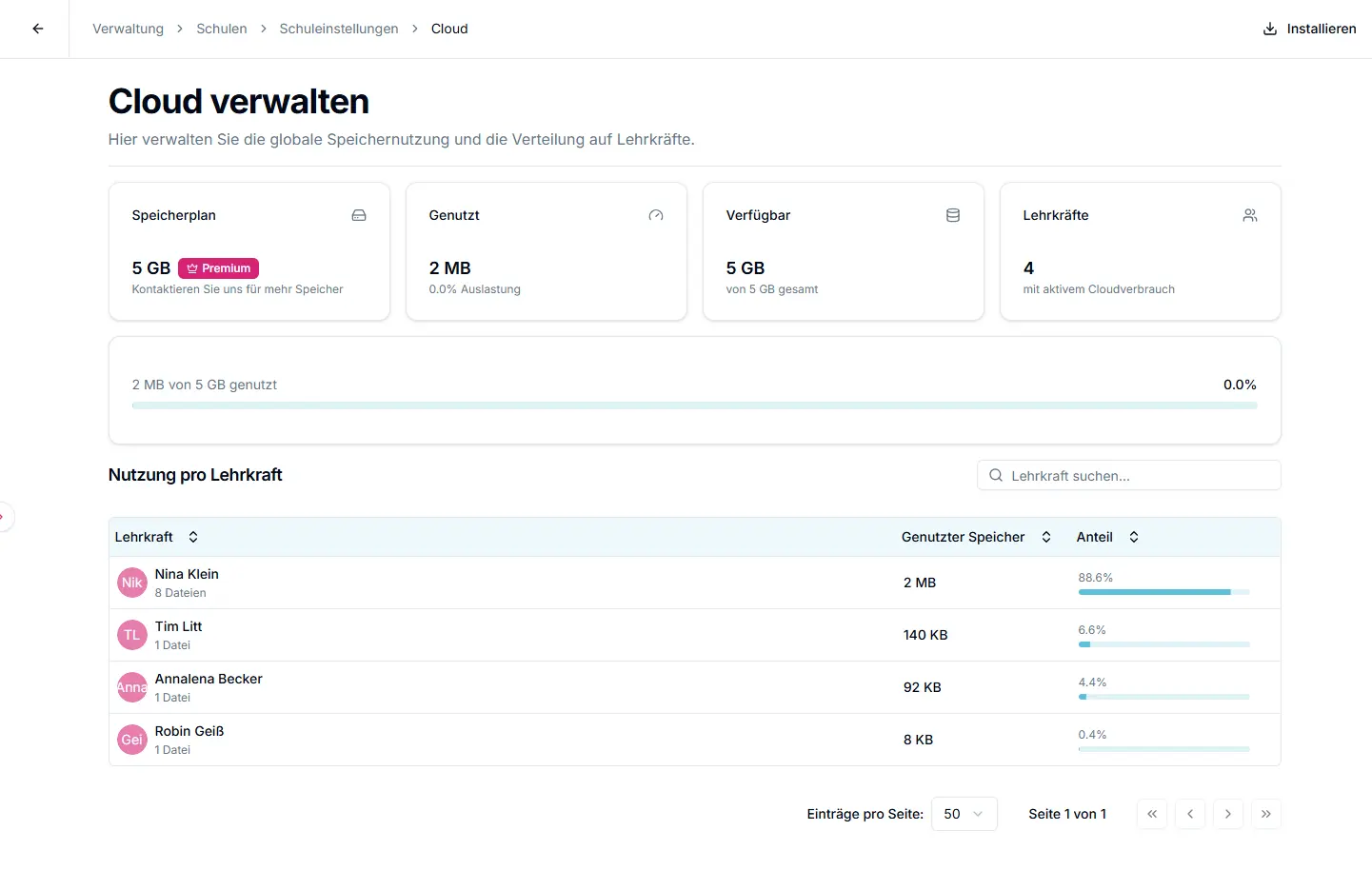The width and height of the screenshot is (1372, 890).
Task: Click the 92 KB storage value
Action: (x=923, y=687)
